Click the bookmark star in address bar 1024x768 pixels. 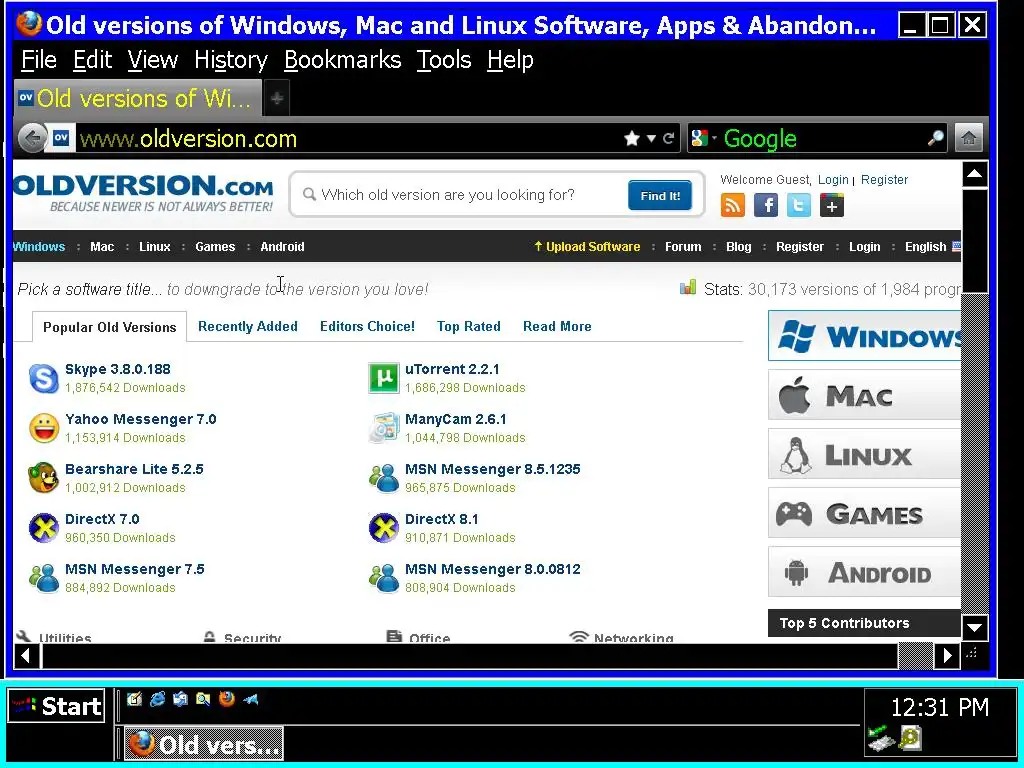(632, 138)
